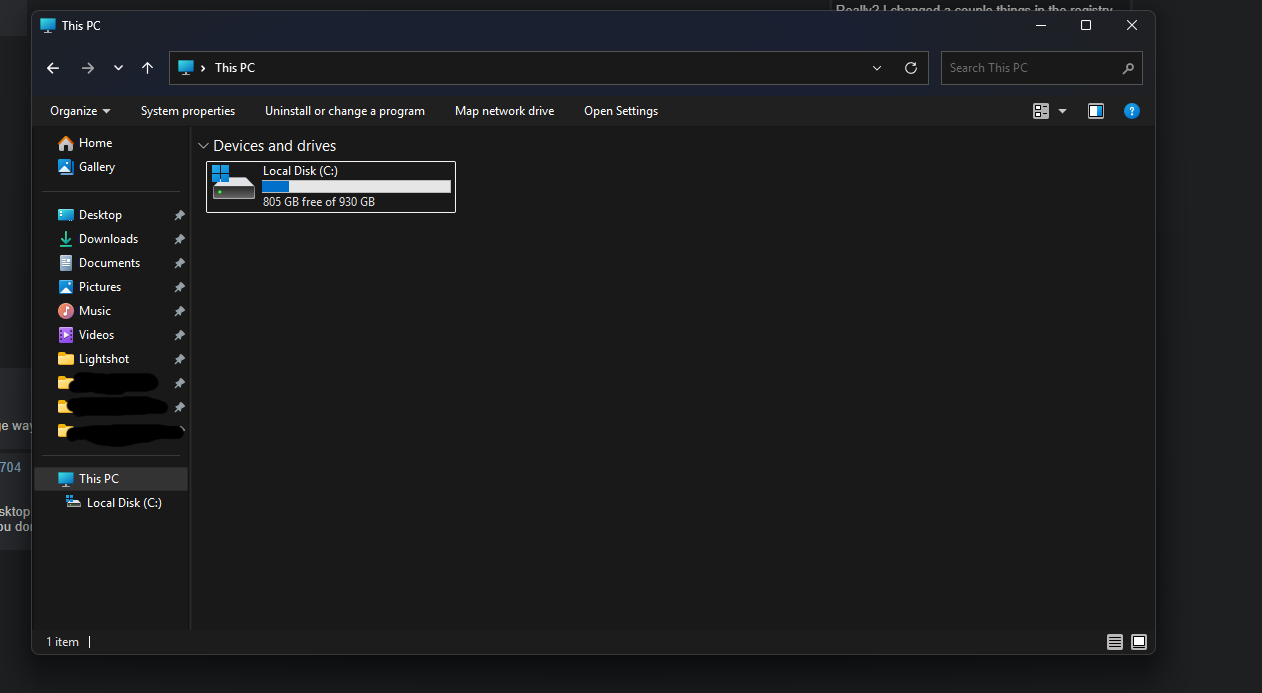Go back with the left arrow
Image resolution: width=1262 pixels, height=693 pixels.
pyautogui.click(x=53, y=68)
